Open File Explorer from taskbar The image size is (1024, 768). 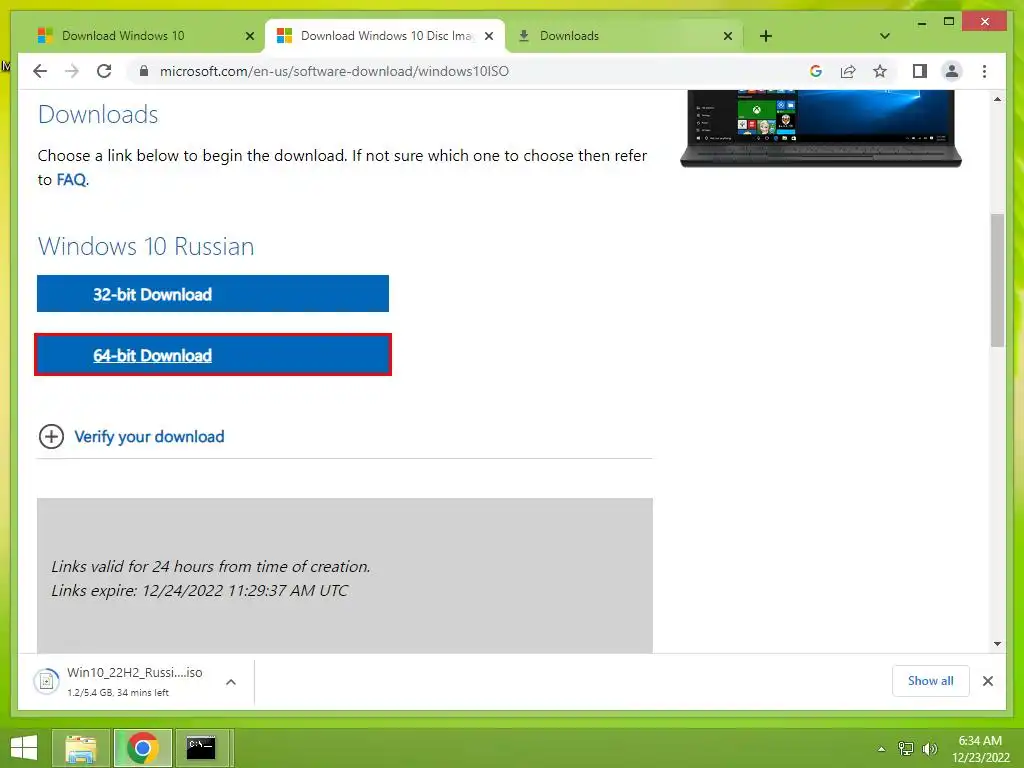(80, 748)
